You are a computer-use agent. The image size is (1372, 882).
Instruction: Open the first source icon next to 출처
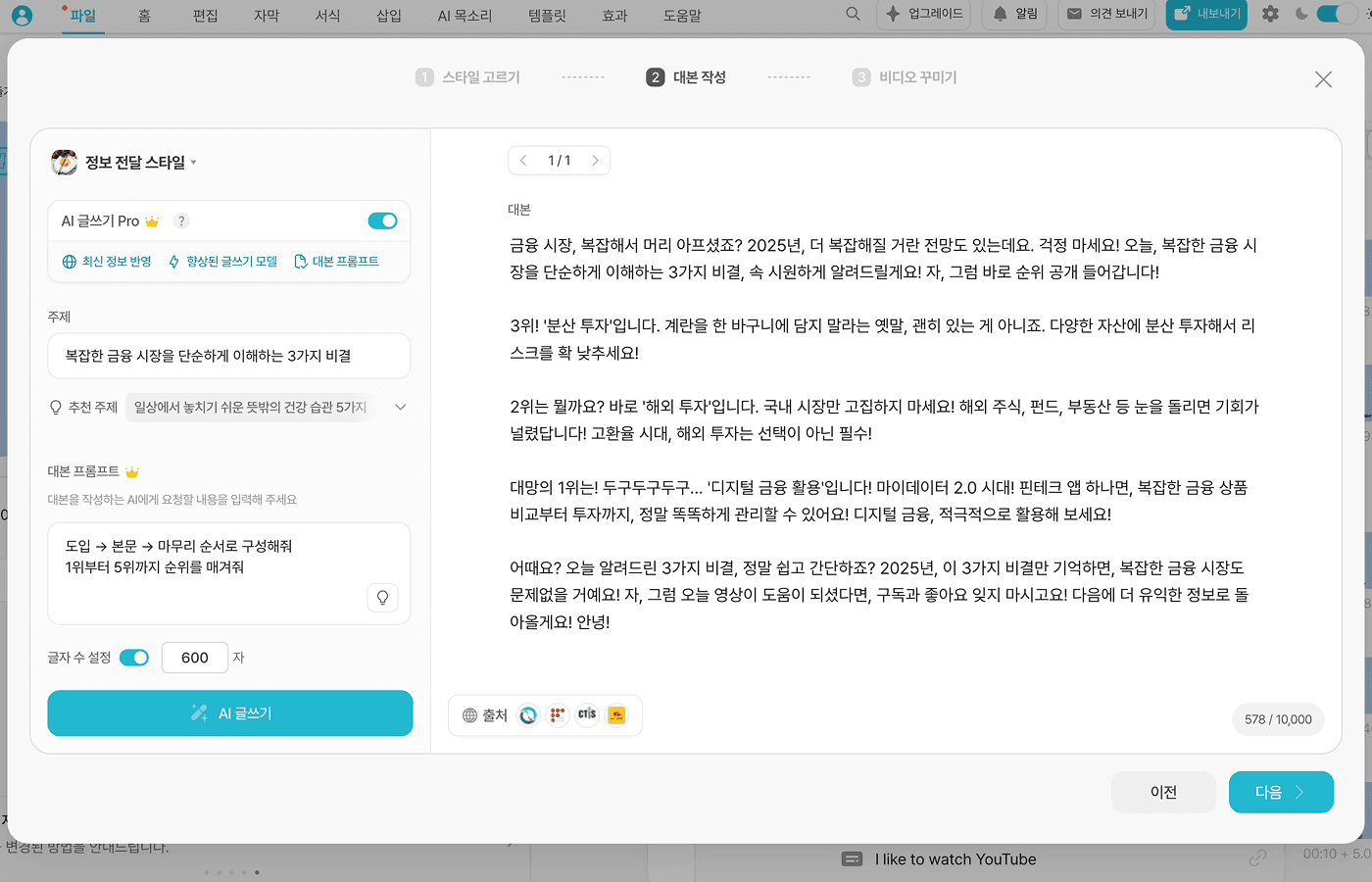pyautogui.click(x=528, y=715)
